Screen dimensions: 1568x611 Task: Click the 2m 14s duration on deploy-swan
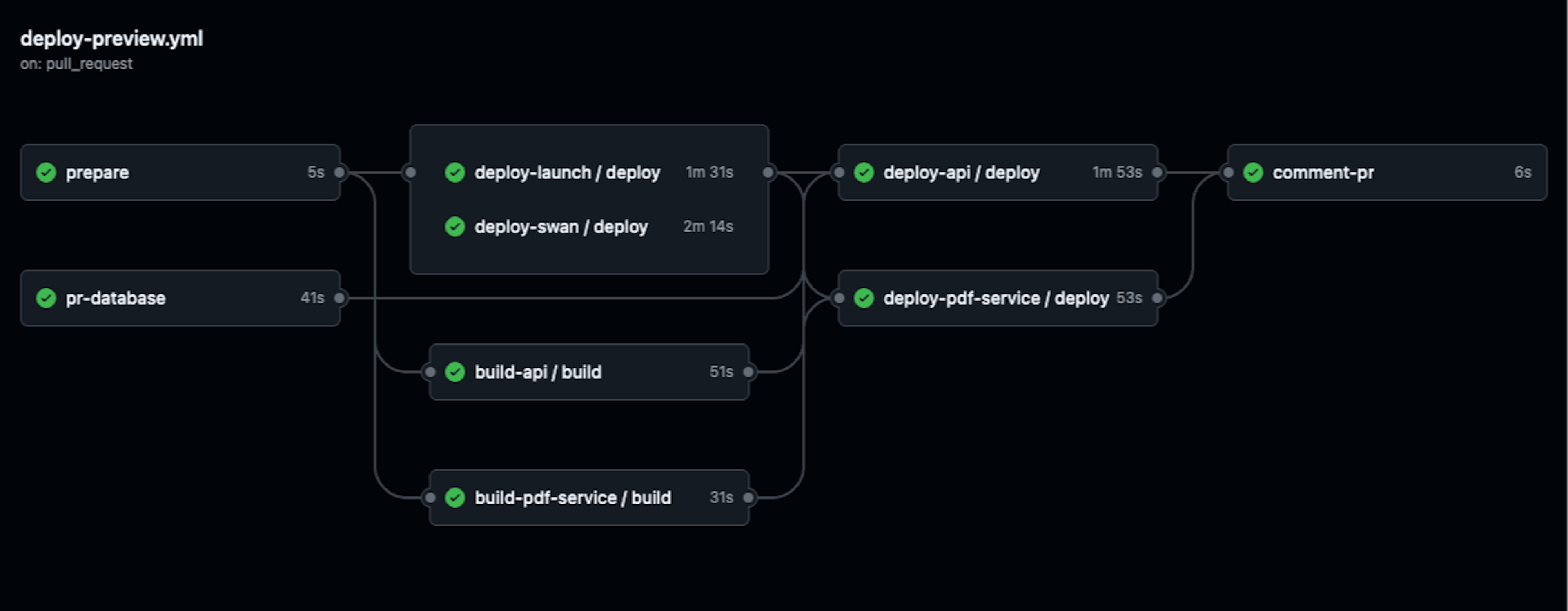(708, 226)
